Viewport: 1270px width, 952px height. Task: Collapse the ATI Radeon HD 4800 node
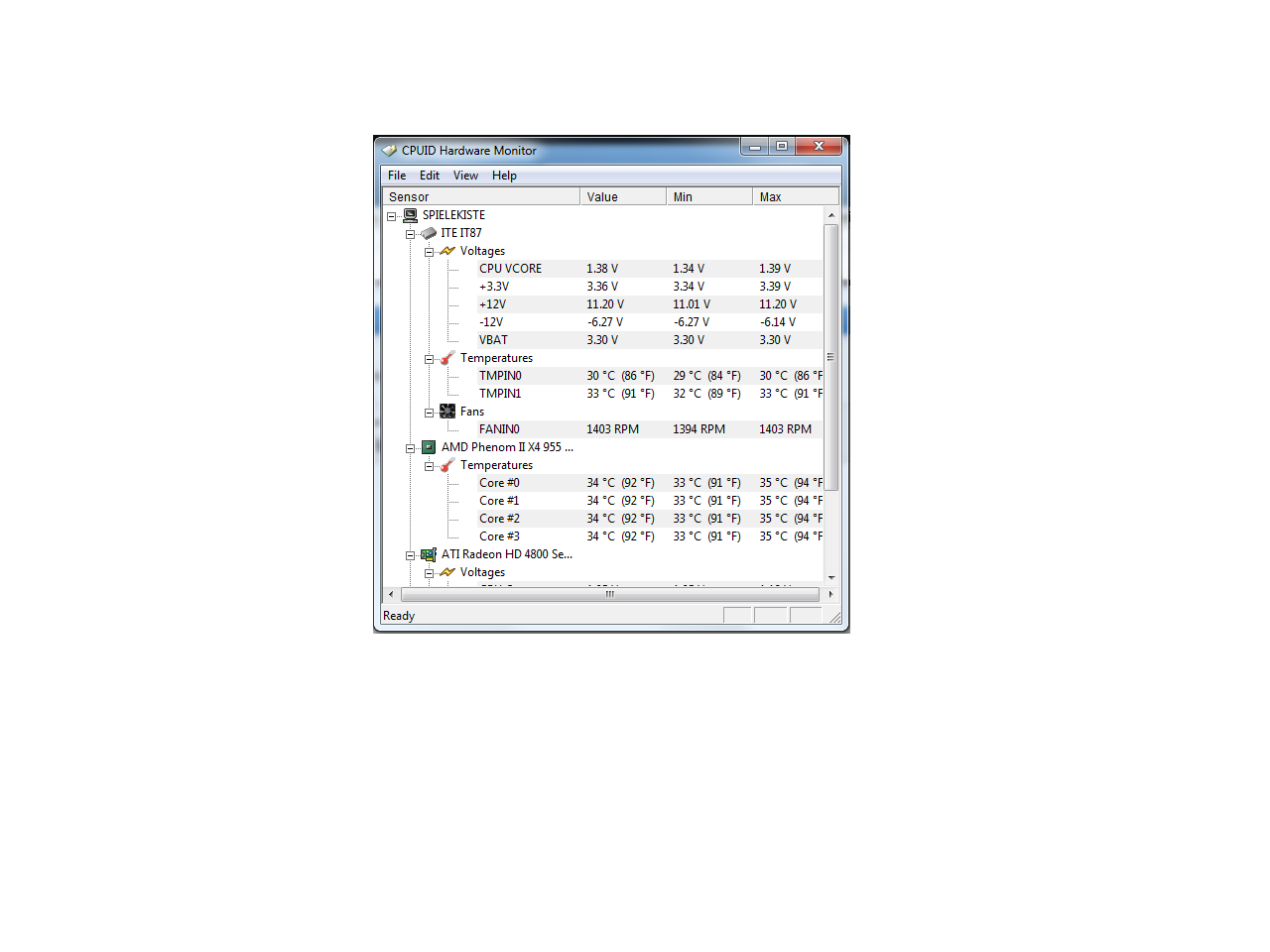[410, 555]
